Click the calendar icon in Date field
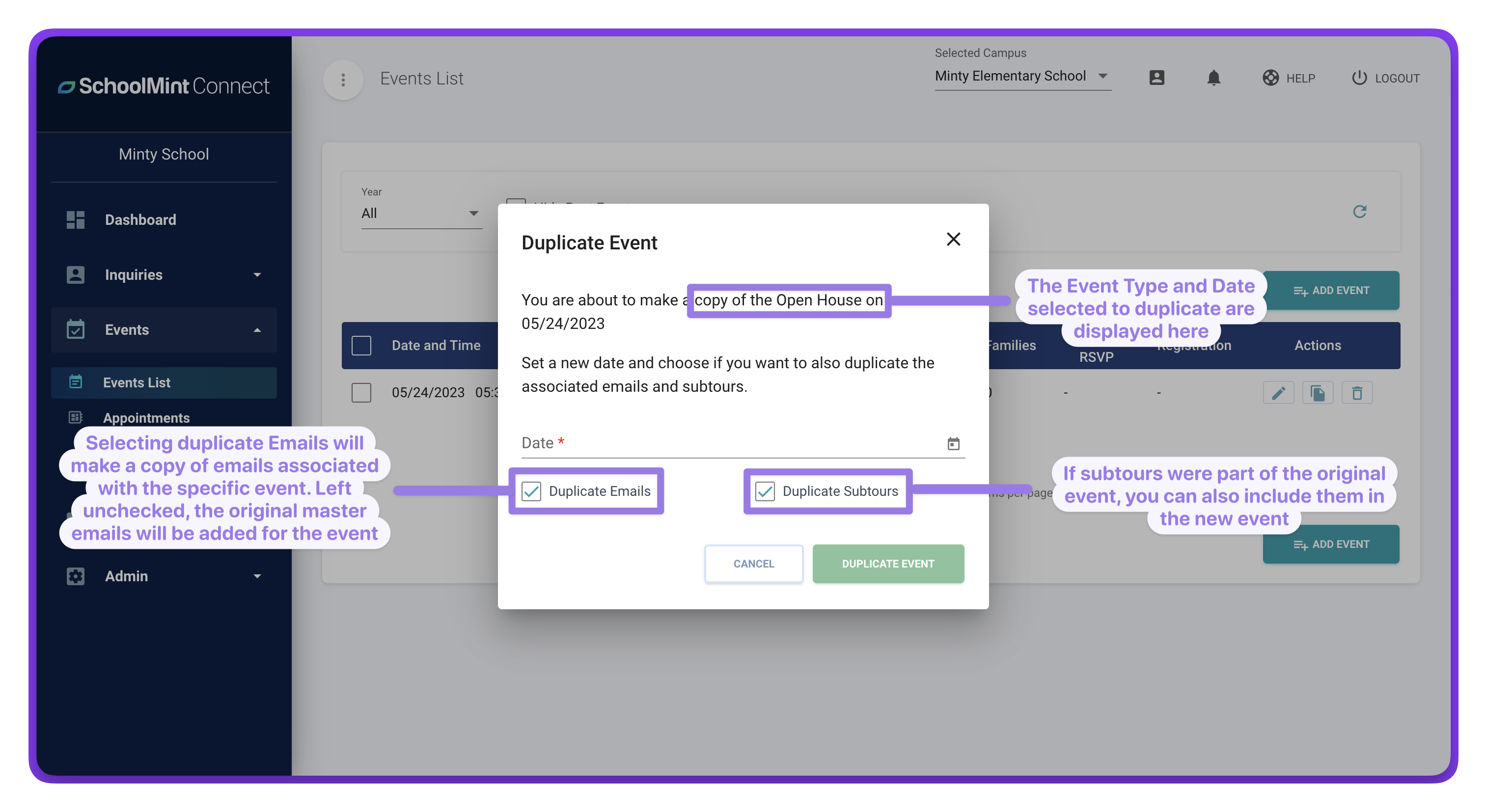Viewport: 1487px width, 812px height. pyautogui.click(x=953, y=443)
